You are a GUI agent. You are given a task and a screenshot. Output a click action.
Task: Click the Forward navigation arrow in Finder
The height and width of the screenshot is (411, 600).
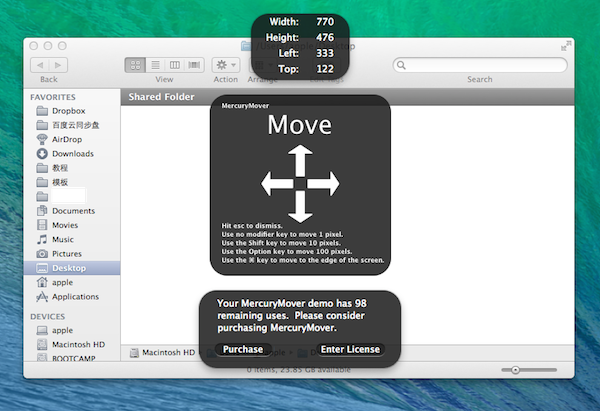58,65
